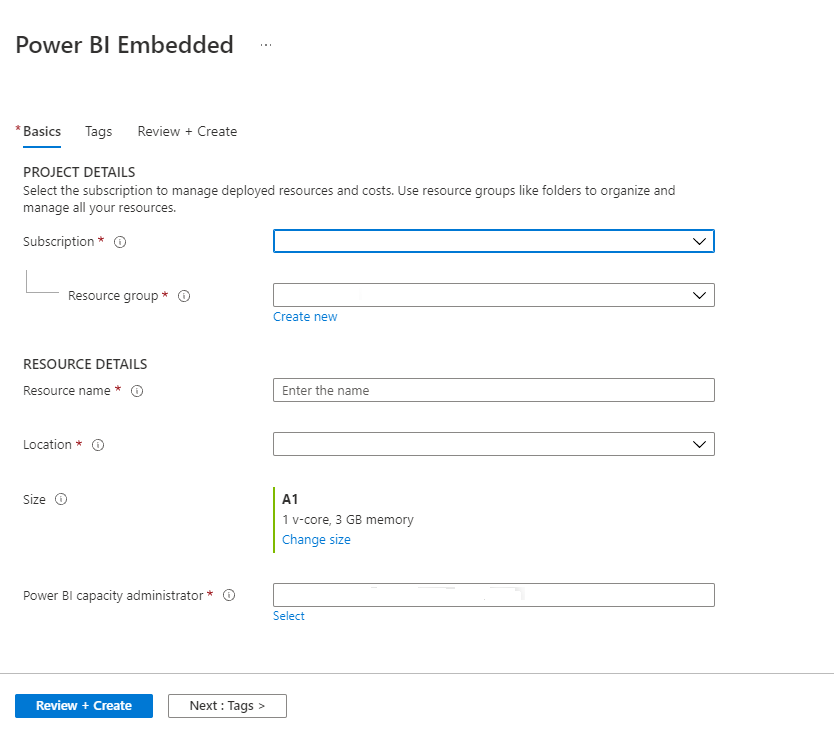The height and width of the screenshot is (732, 834).
Task: Click the Power BI capacity administrator text field
Action: tap(493, 594)
